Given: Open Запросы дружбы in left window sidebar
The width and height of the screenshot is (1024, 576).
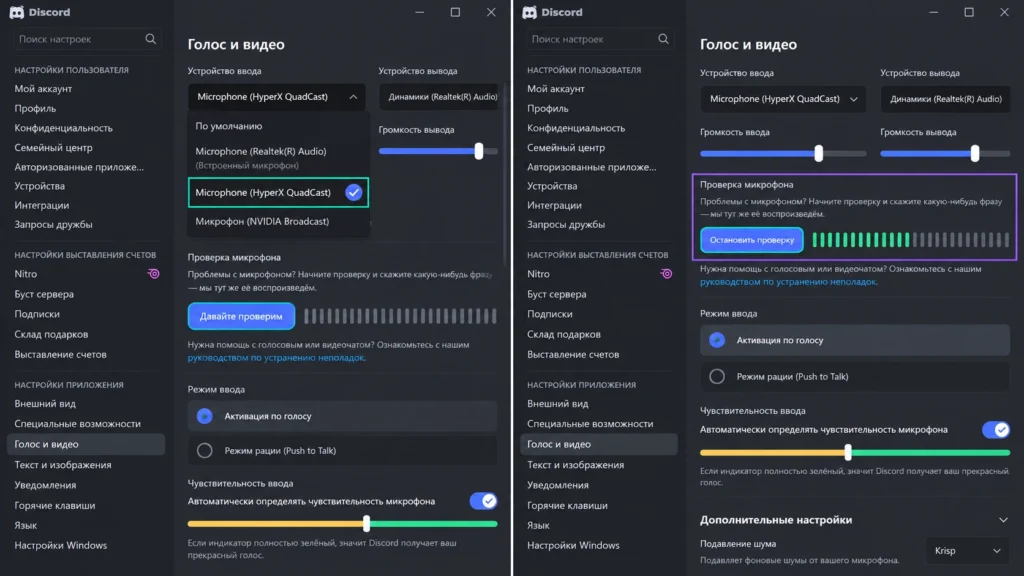Looking at the screenshot, I should click(x=53, y=225).
